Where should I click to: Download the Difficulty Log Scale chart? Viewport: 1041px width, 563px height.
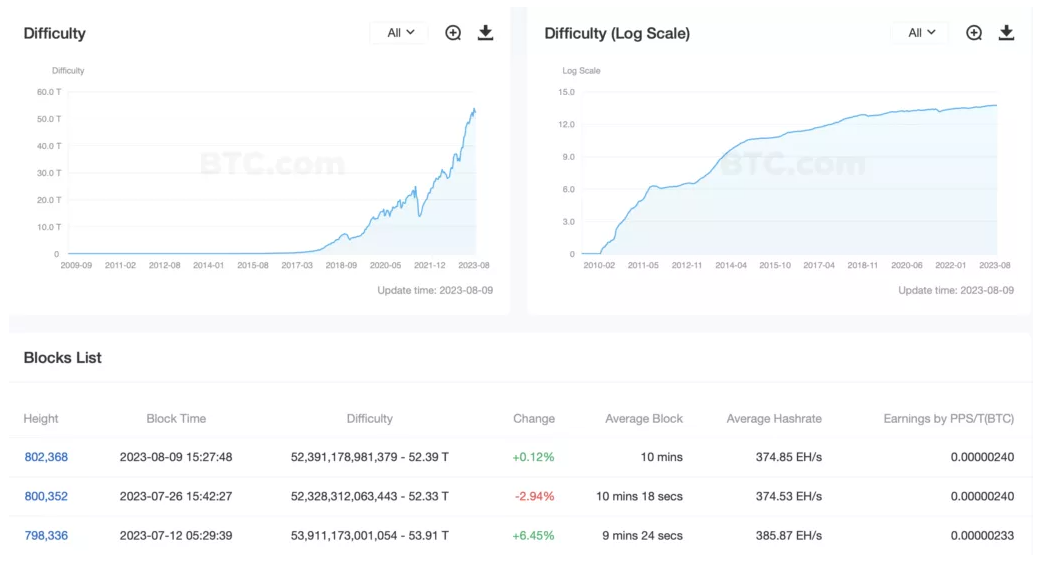coord(1007,33)
